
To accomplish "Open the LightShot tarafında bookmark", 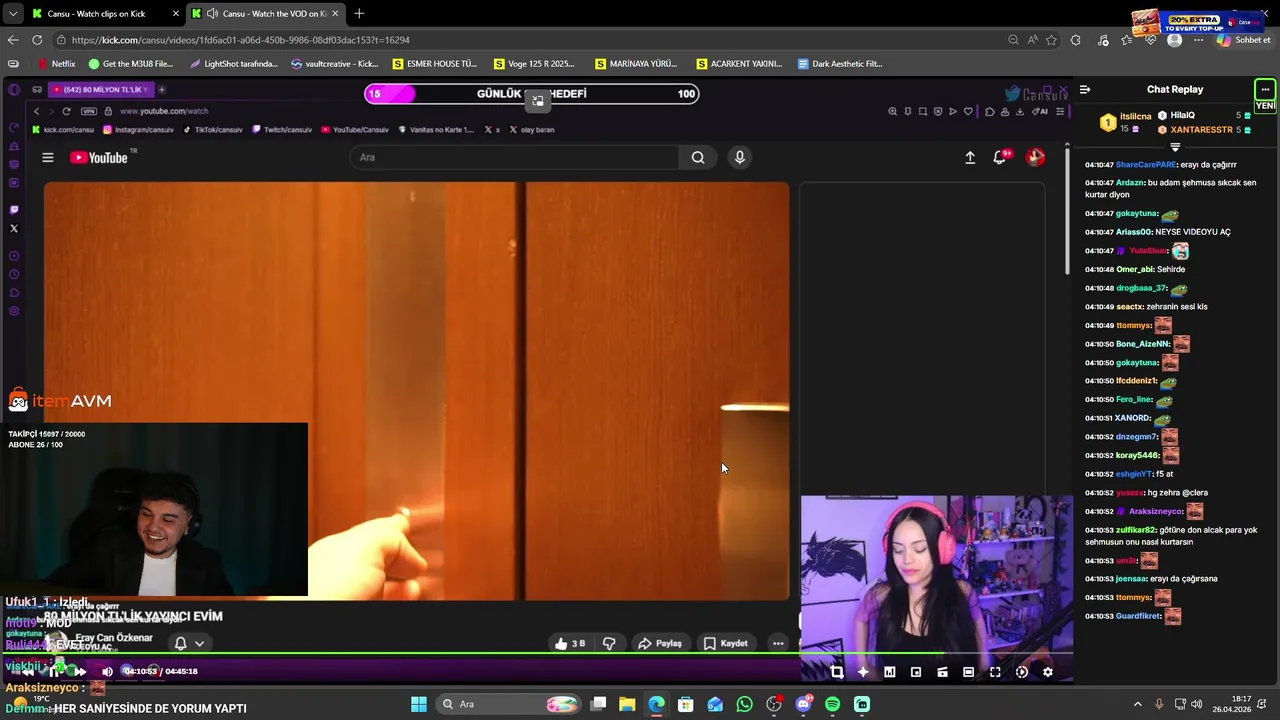I will [234, 63].
